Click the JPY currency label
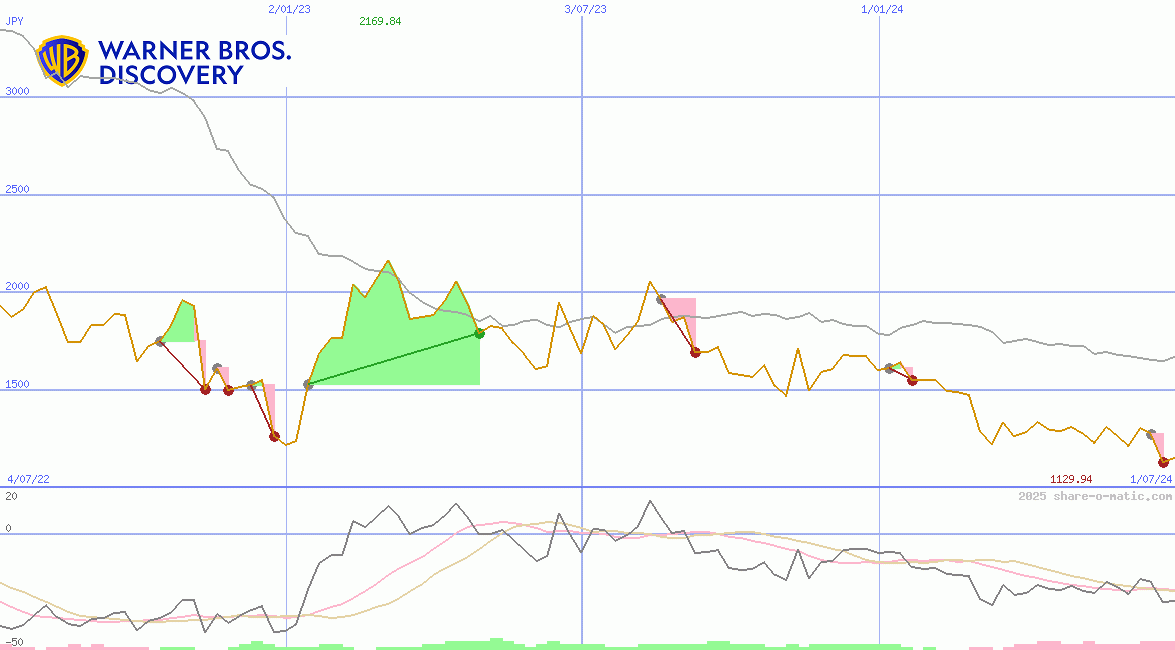Viewport: 1175px width, 650px height. 15,21
